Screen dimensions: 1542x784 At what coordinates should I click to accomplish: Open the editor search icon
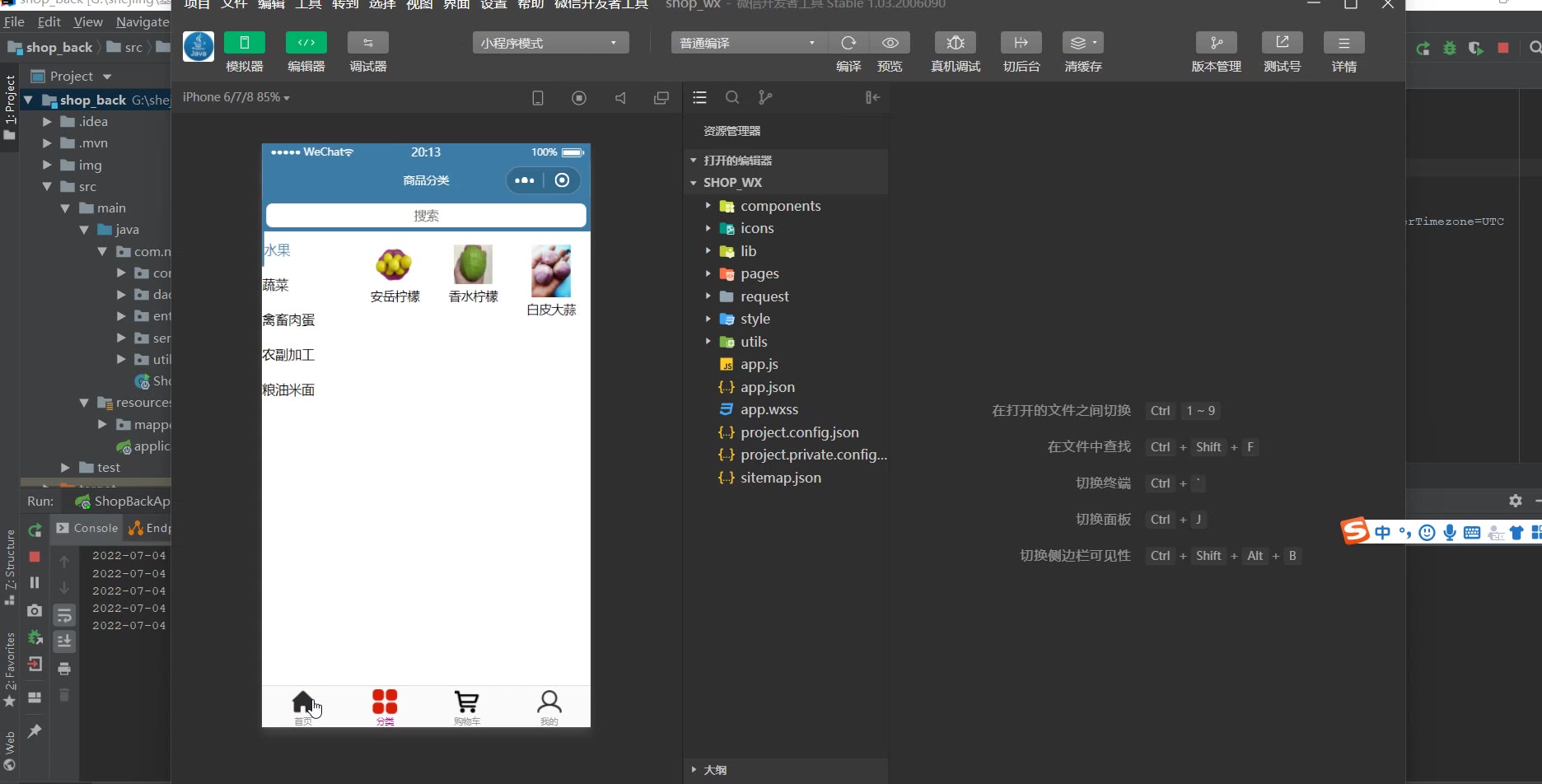pyautogui.click(x=732, y=98)
